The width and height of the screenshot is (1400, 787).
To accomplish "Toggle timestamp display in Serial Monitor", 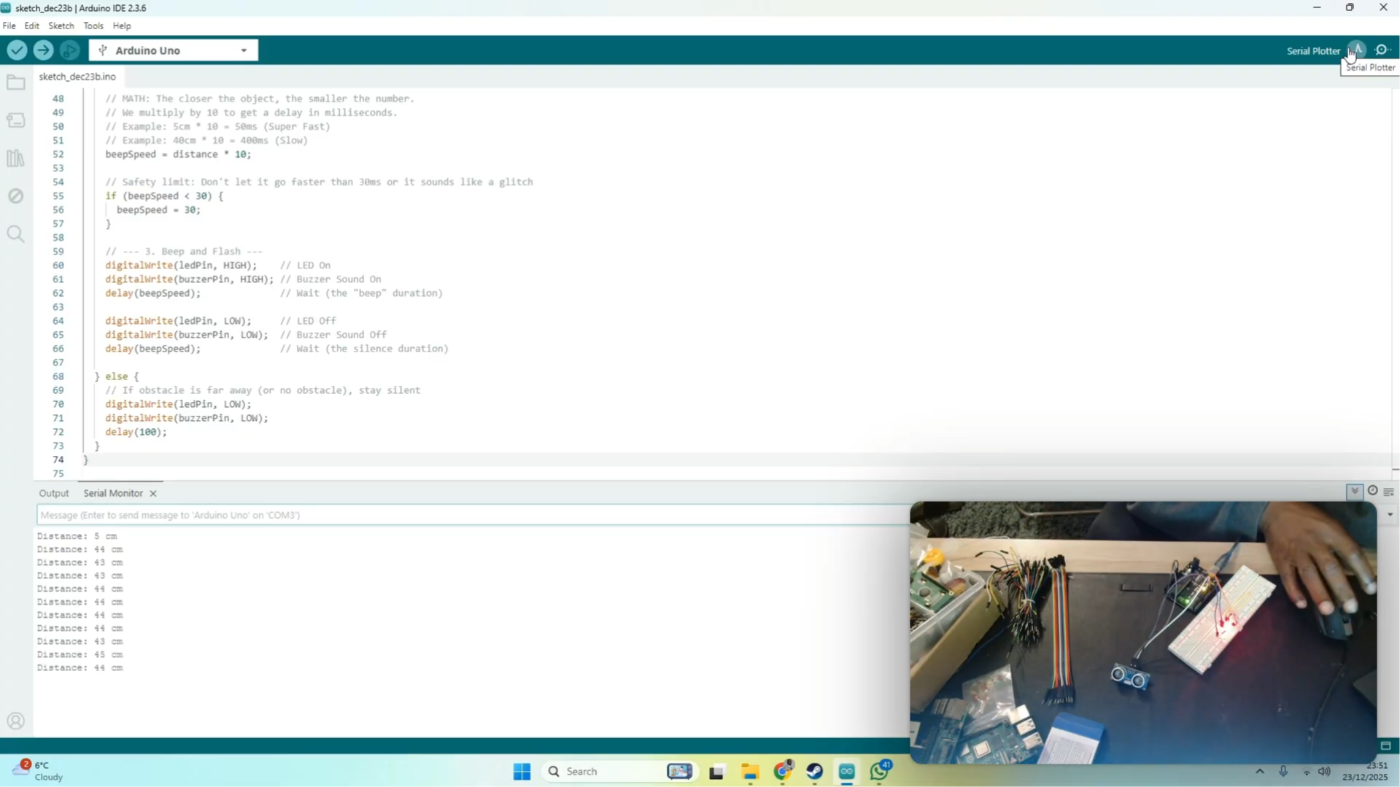I will [x=1372, y=492].
